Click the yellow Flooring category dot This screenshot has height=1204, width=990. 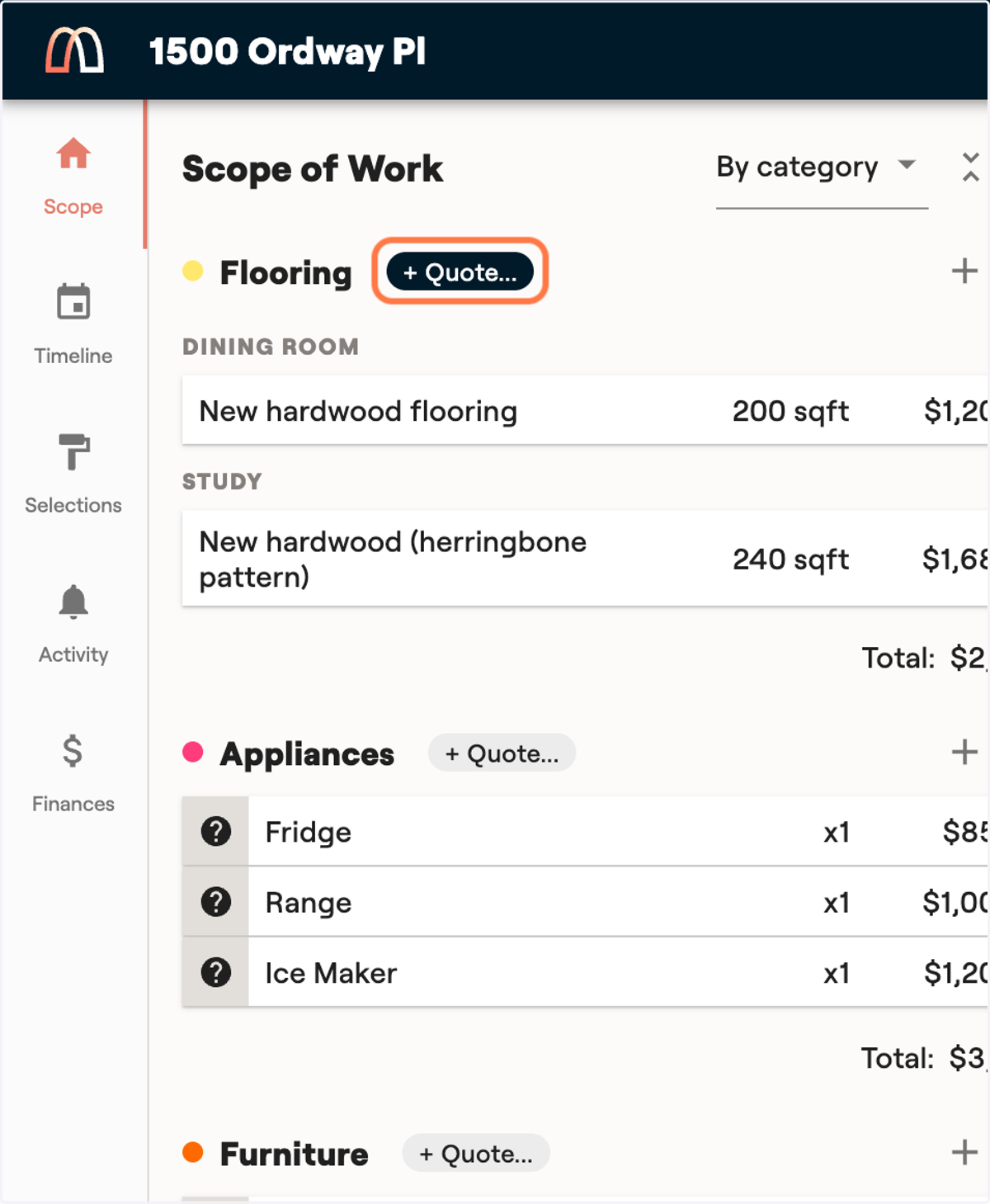pyautogui.click(x=193, y=271)
